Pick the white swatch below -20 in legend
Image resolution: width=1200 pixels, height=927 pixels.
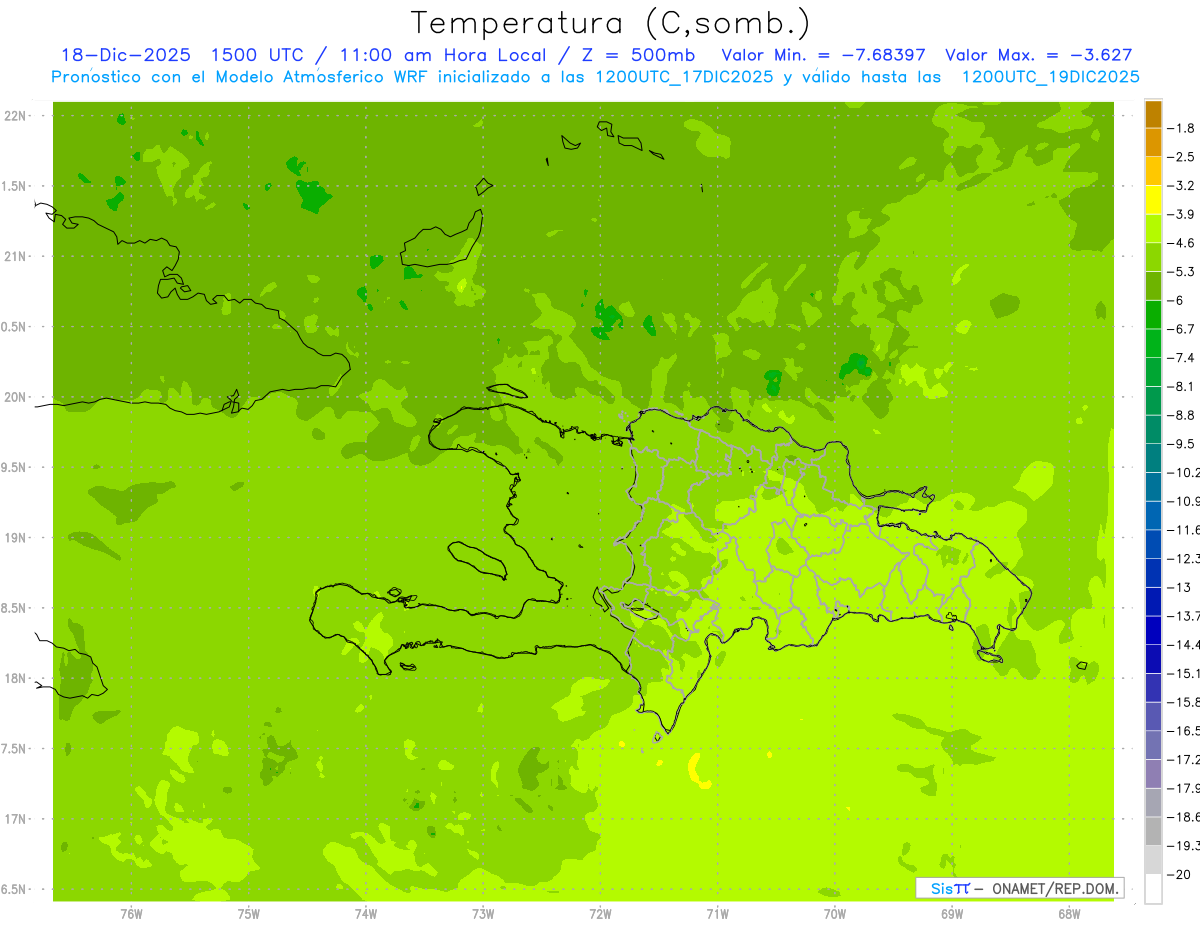(1153, 888)
